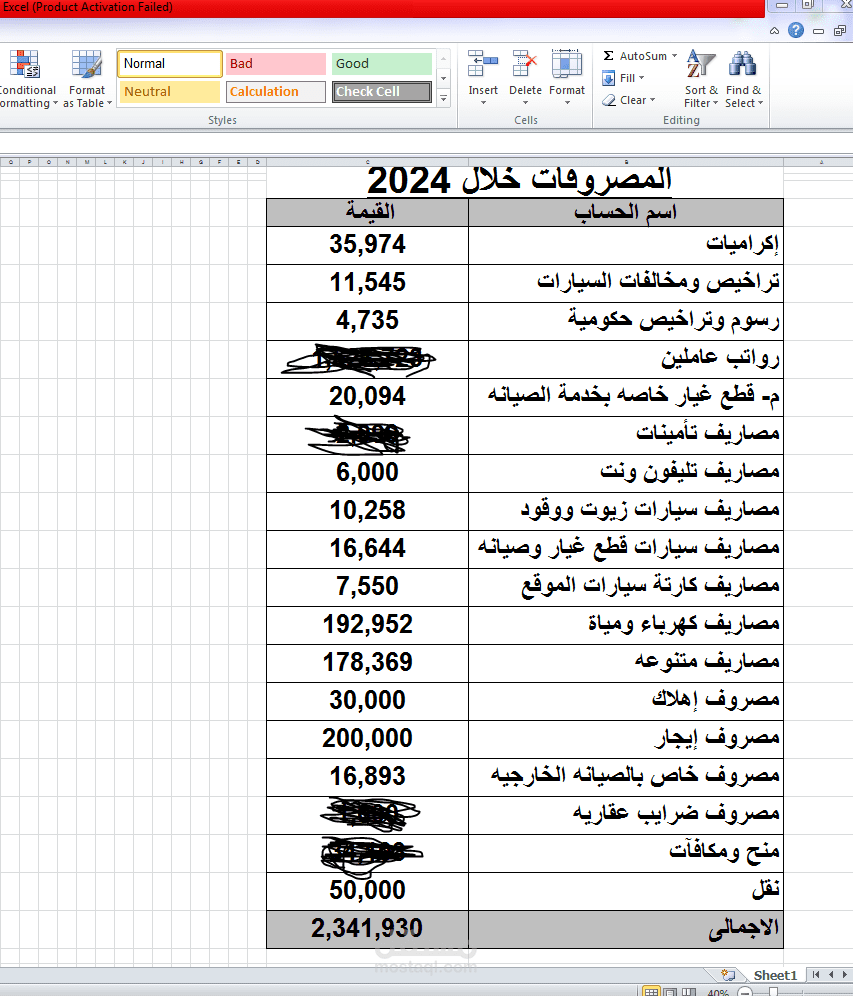The width and height of the screenshot is (853, 996).
Task: Switch to Normal view in status bar
Action: (x=650, y=992)
